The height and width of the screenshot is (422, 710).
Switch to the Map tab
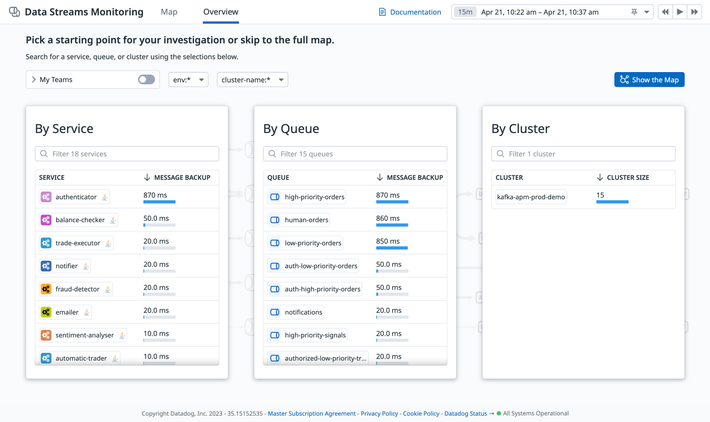point(169,12)
